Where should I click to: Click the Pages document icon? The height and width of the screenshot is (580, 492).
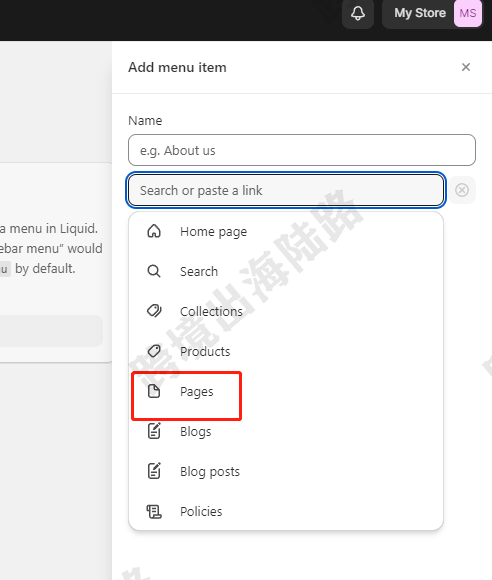coord(154,391)
